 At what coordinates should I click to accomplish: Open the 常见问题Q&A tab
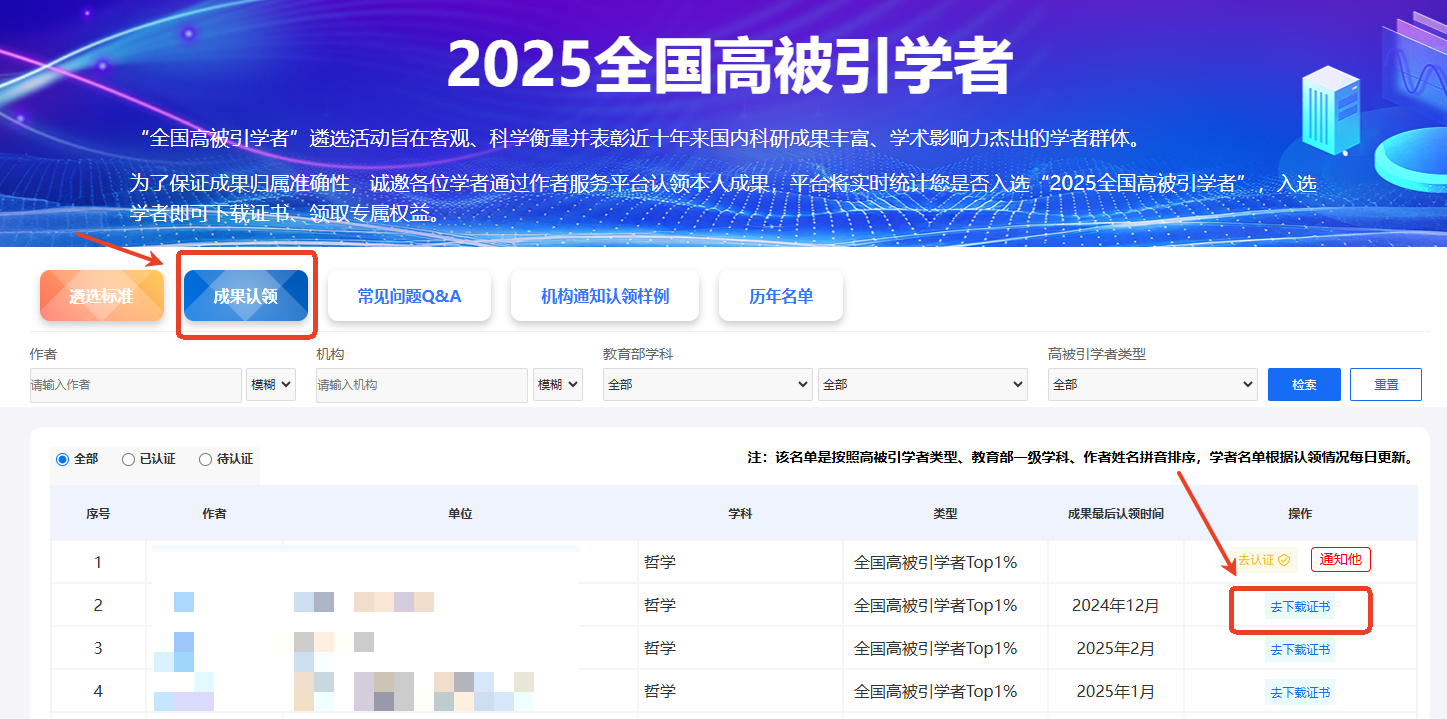(x=409, y=296)
